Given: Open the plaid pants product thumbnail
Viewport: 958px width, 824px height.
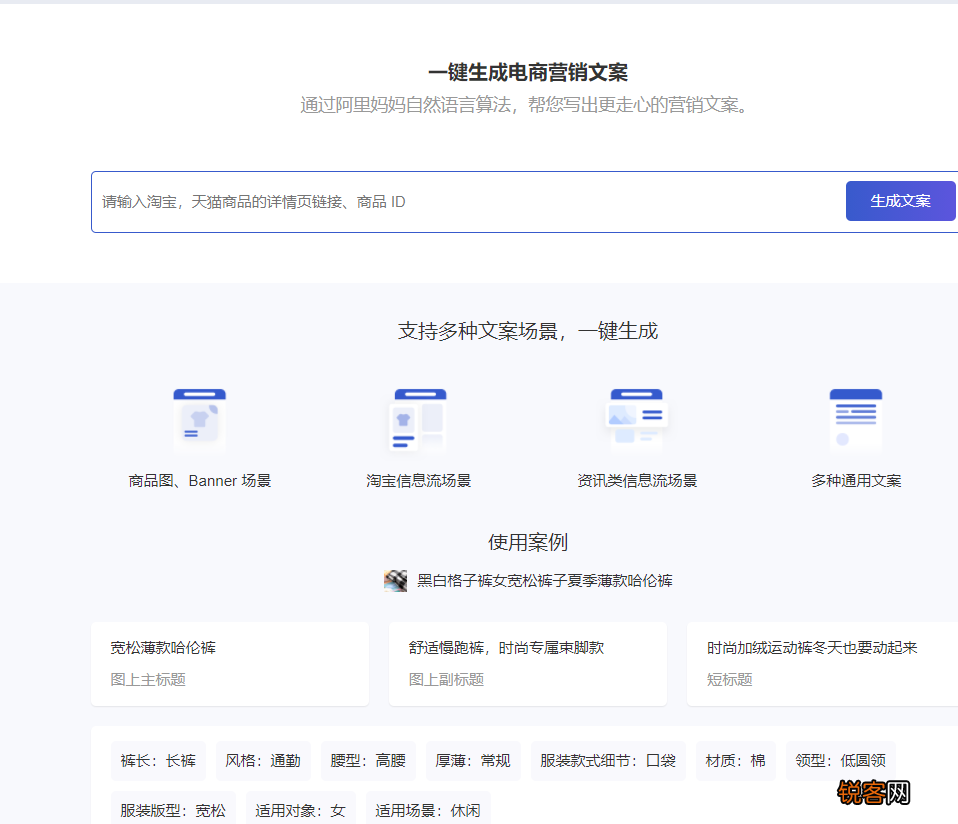Looking at the screenshot, I should coord(395,581).
